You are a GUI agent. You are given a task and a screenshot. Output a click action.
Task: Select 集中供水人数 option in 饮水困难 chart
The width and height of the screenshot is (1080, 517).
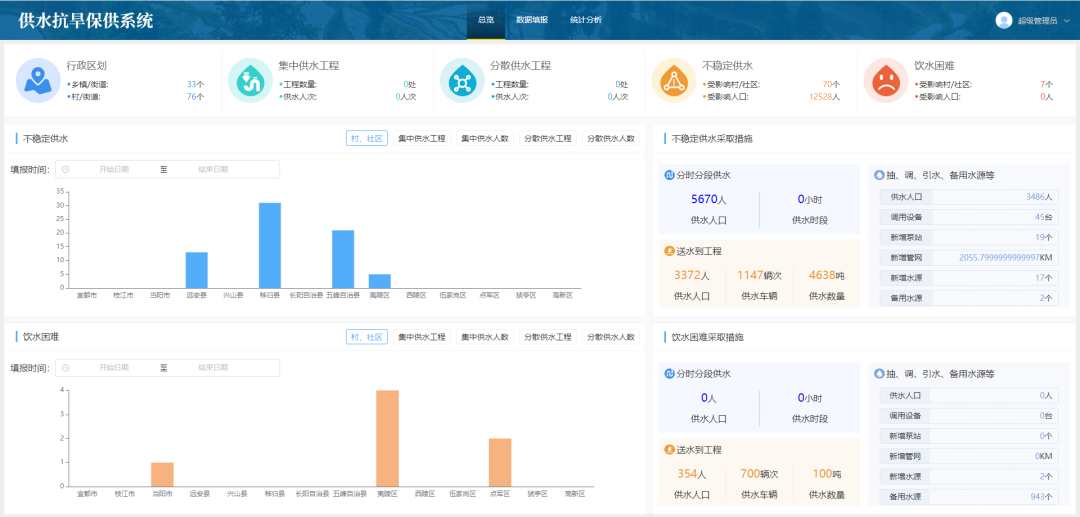[x=485, y=337]
